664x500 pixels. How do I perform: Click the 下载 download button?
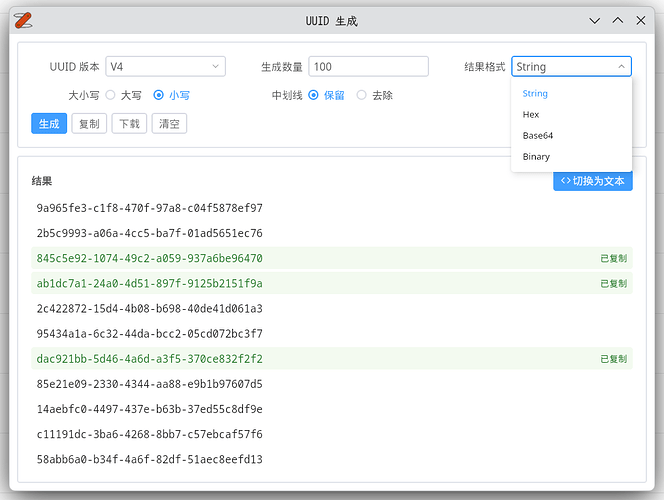coord(129,124)
